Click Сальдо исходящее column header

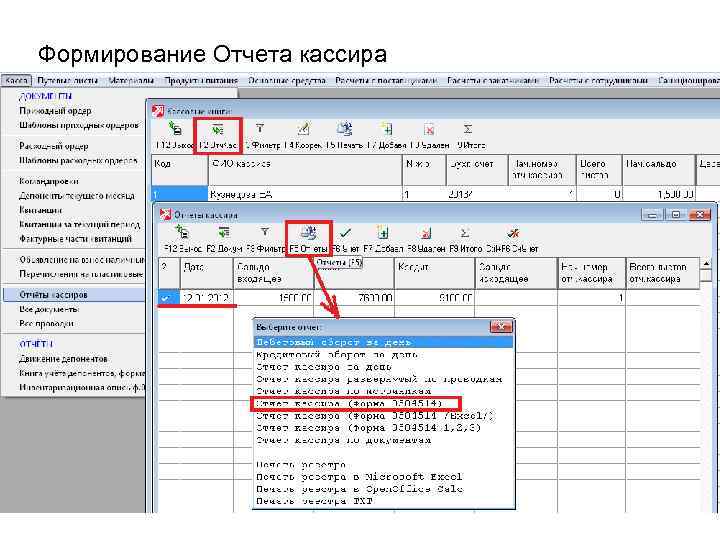[516, 273]
